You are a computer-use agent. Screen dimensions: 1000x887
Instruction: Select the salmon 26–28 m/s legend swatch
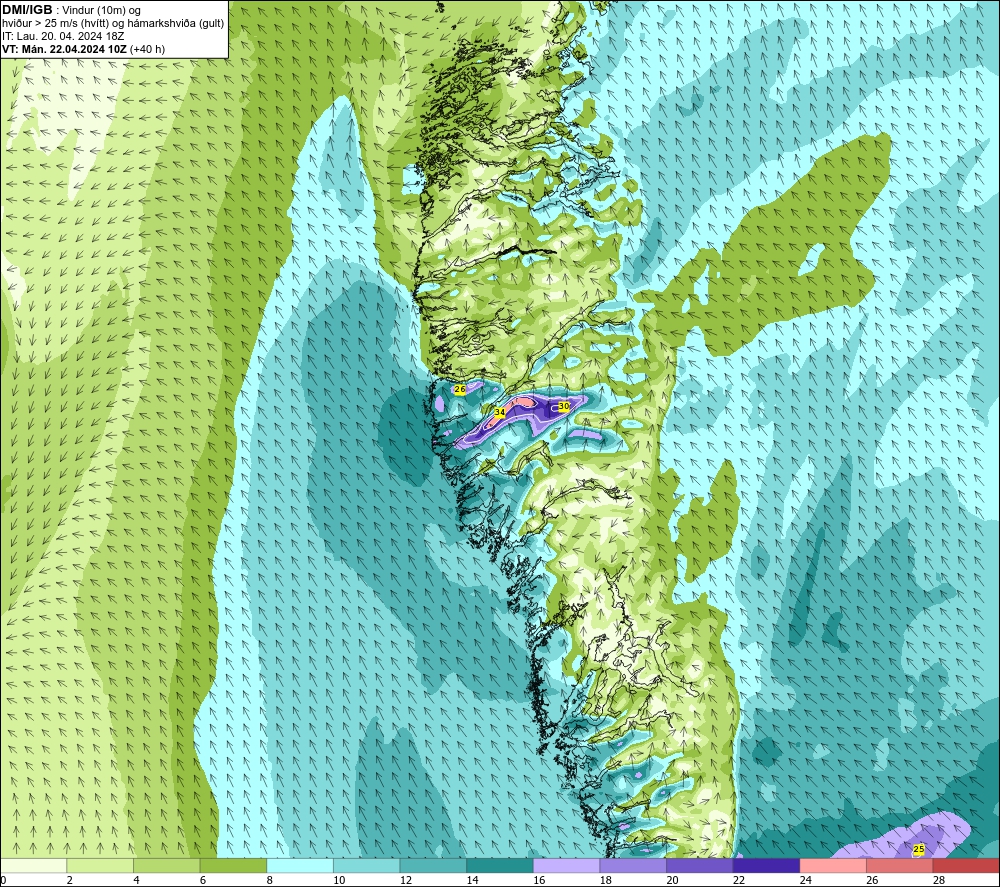(900, 865)
